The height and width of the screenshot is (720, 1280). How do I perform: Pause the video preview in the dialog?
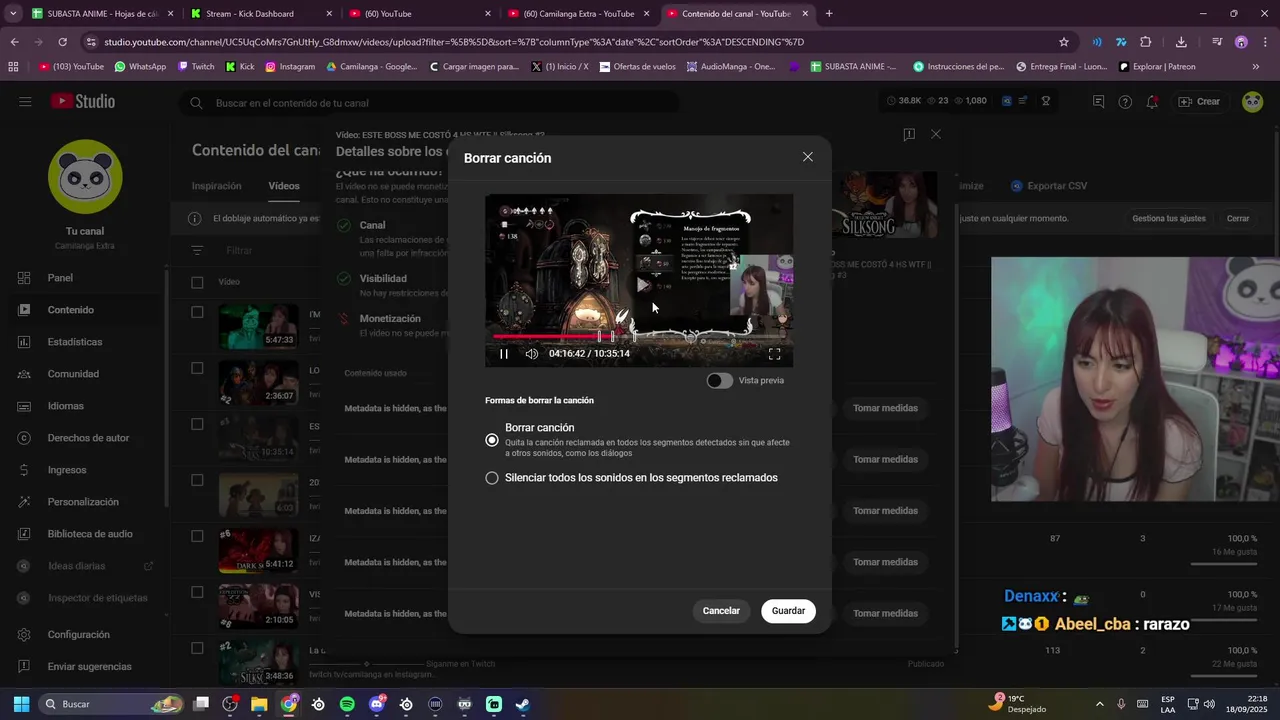click(x=504, y=353)
